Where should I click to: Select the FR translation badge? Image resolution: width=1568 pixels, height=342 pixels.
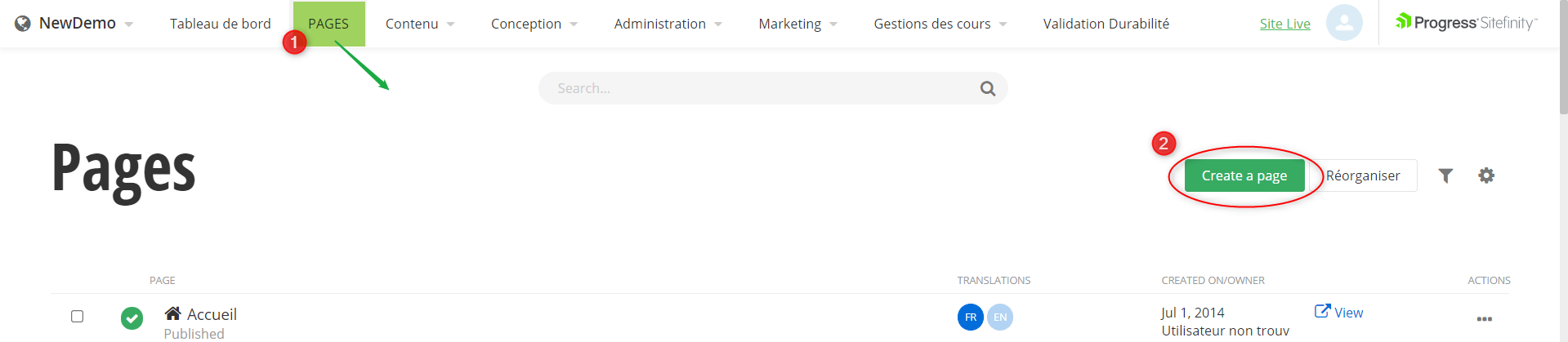coord(970,317)
